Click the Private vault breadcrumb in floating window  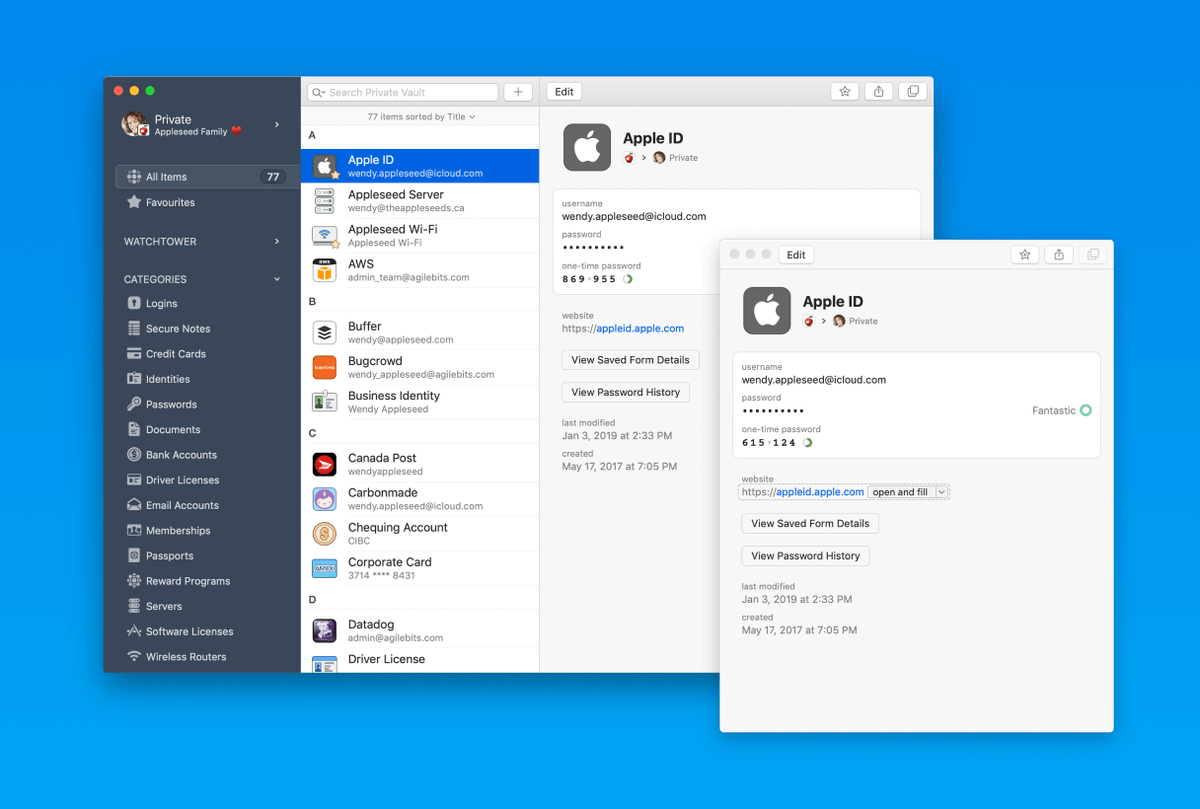click(855, 321)
